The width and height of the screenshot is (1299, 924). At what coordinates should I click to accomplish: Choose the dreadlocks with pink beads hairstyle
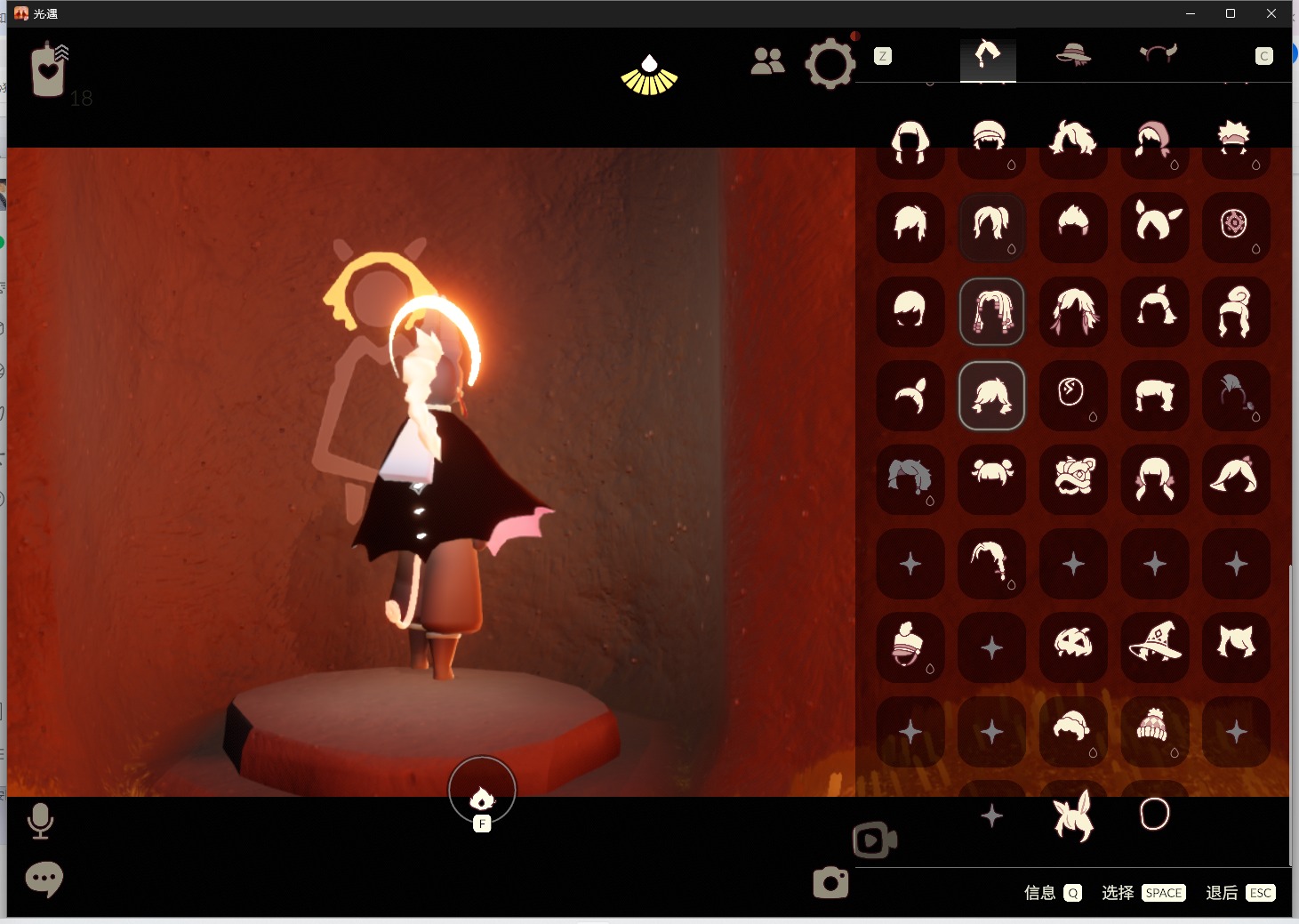pyautogui.click(x=991, y=311)
